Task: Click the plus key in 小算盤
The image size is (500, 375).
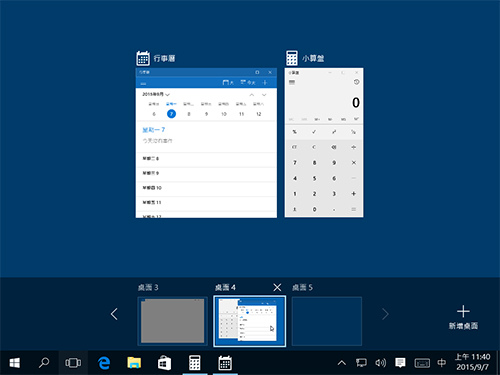Action: point(353,194)
